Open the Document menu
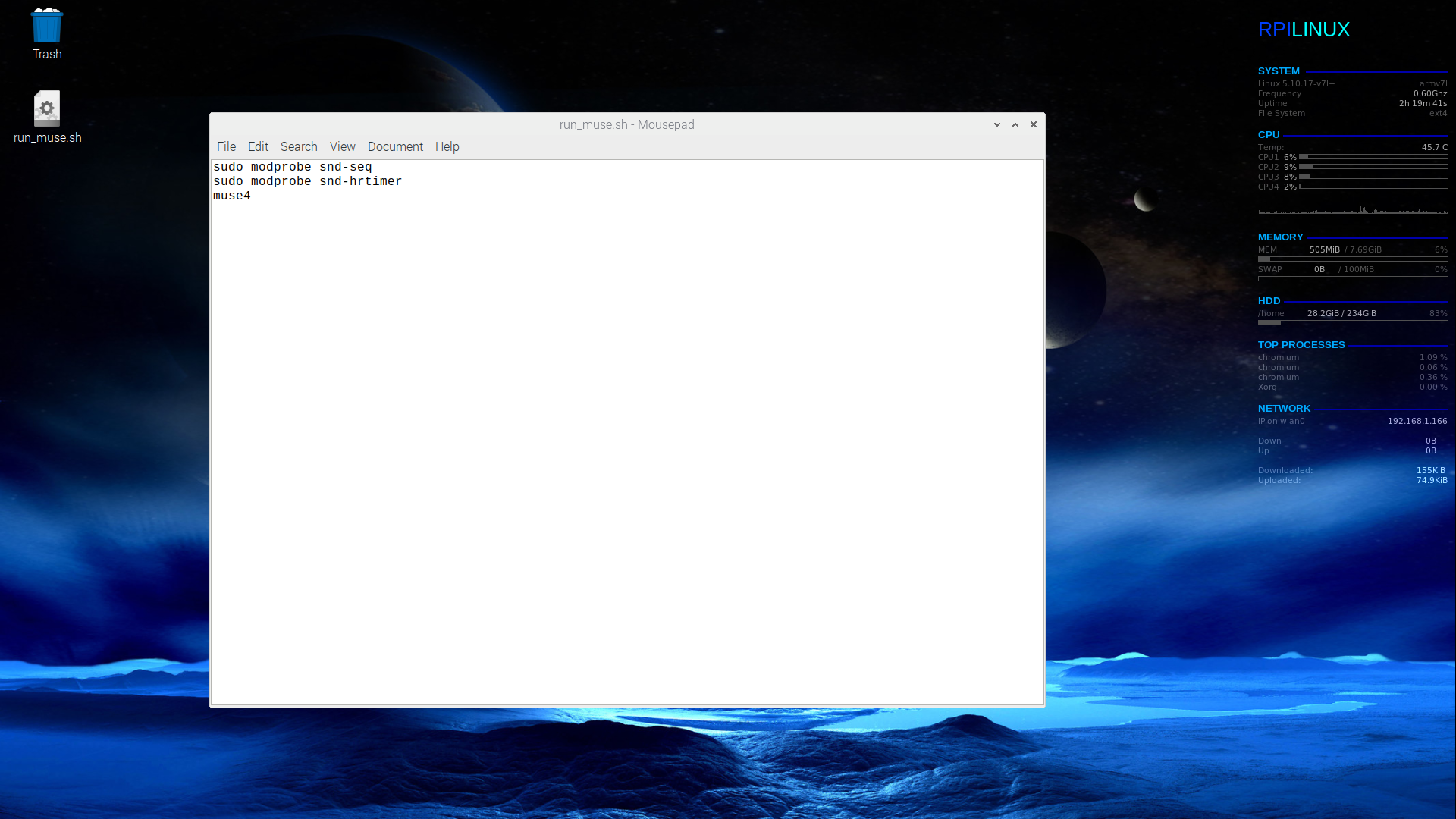Image resolution: width=1456 pixels, height=819 pixels. coord(395,146)
